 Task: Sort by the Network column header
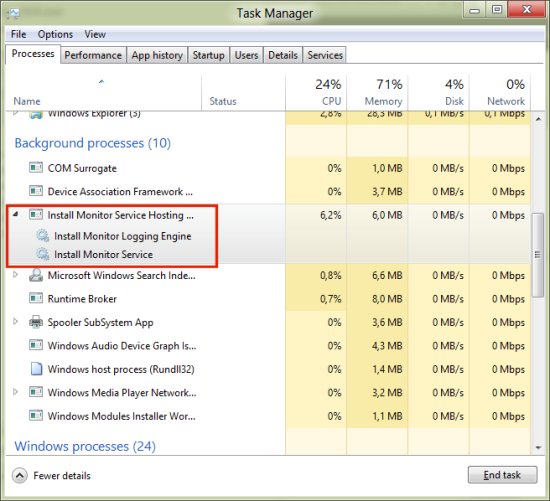pyautogui.click(x=500, y=93)
